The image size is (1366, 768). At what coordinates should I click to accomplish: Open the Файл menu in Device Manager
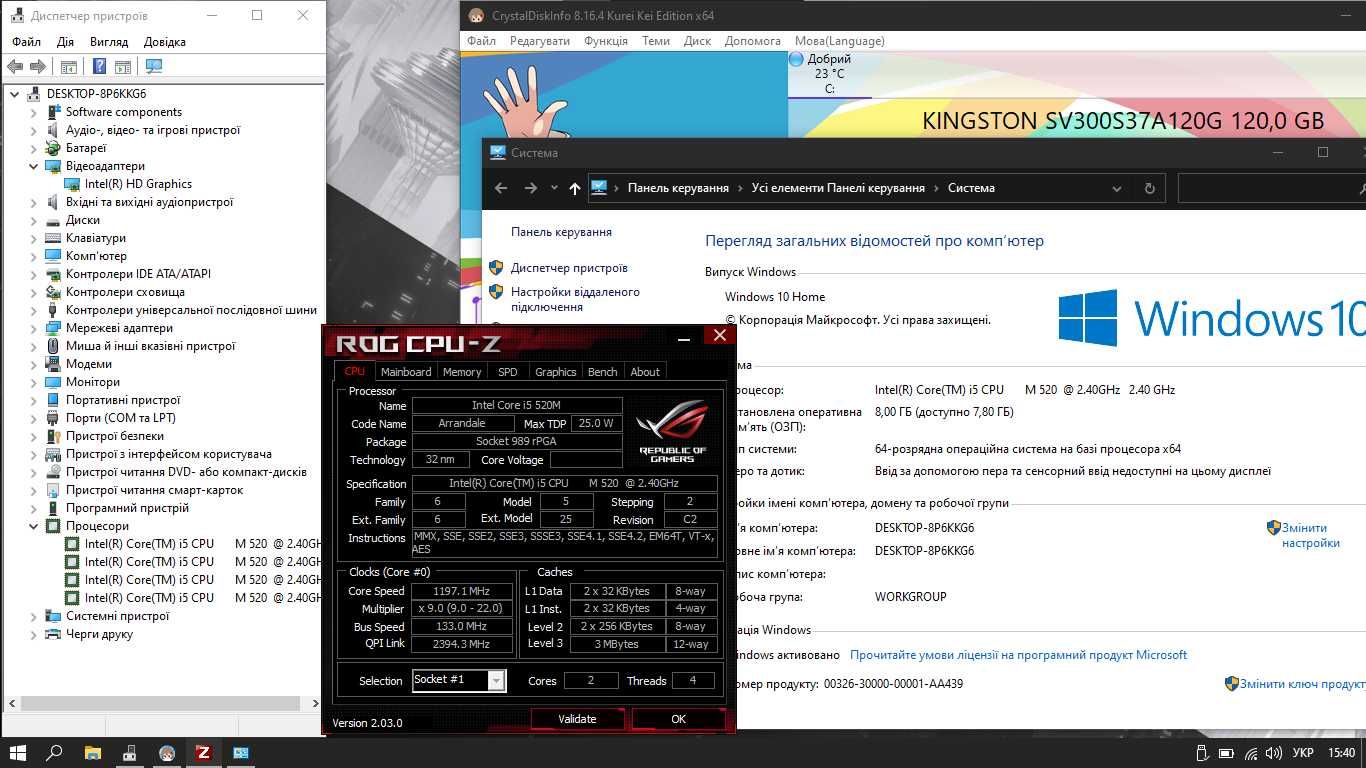26,42
